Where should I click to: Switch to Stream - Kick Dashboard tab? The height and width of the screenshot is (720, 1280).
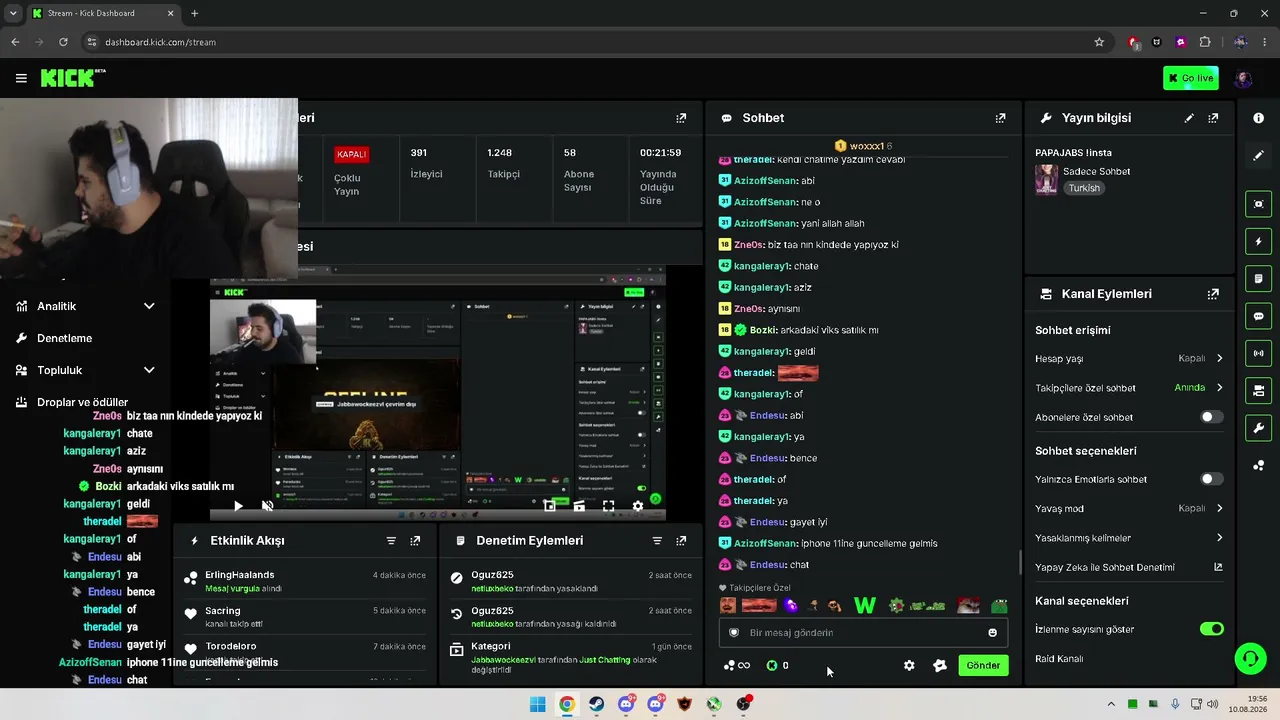click(102, 13)
